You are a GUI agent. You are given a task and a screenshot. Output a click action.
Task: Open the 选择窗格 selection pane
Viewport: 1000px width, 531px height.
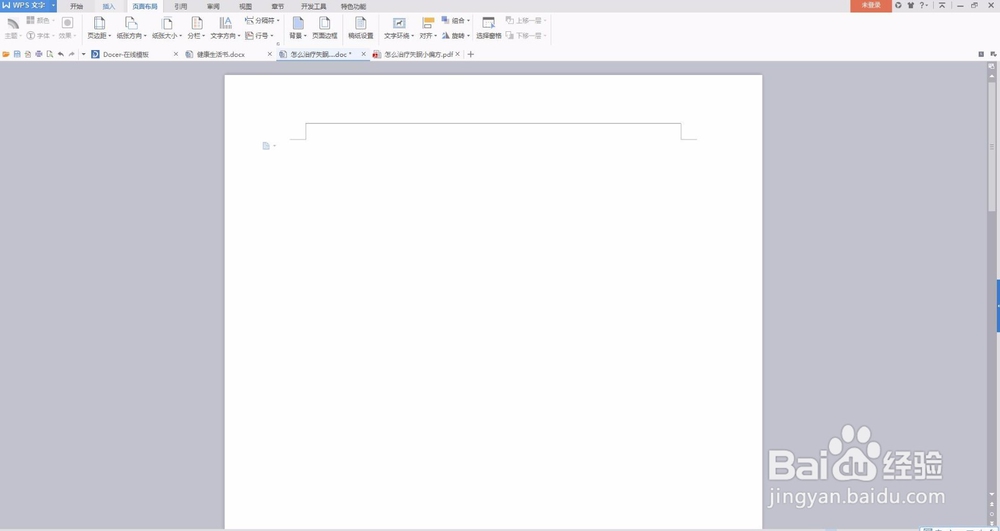pyautogui.click(x=489, y=28)
